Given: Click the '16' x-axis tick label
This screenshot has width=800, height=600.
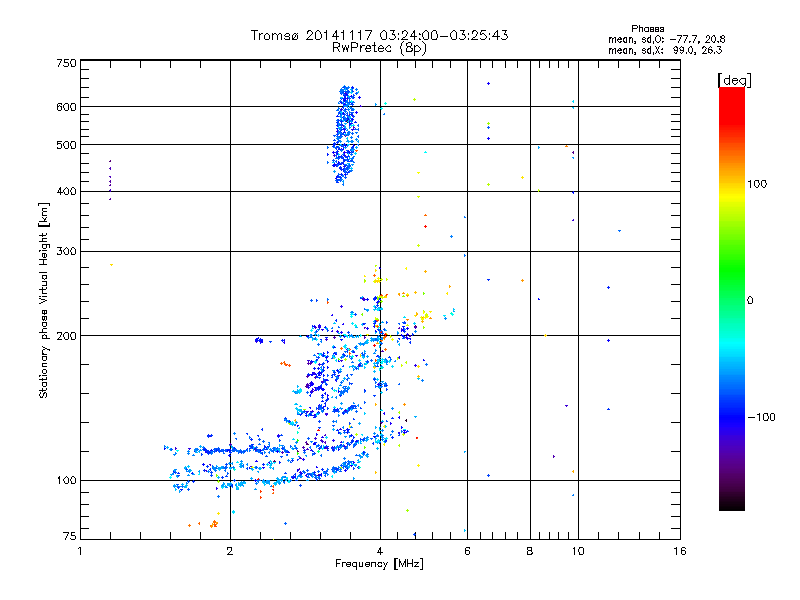Looking at the screenshot, I should pyautogui.click(x=680, y=551).
